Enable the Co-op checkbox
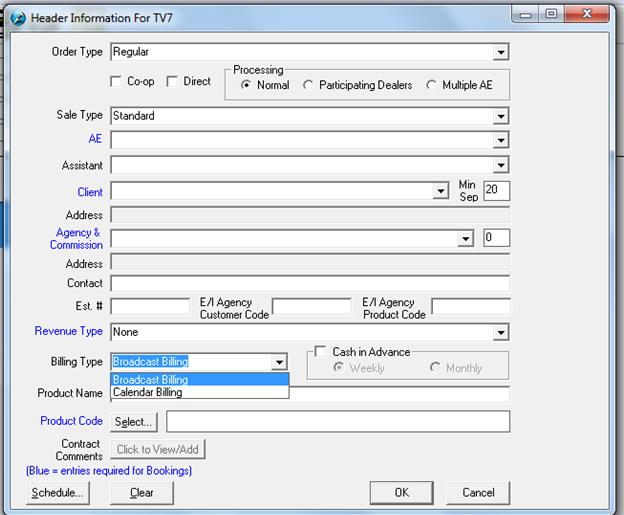Image resolution: width=624 pixels, height=515 pixels. pos(114,82)
